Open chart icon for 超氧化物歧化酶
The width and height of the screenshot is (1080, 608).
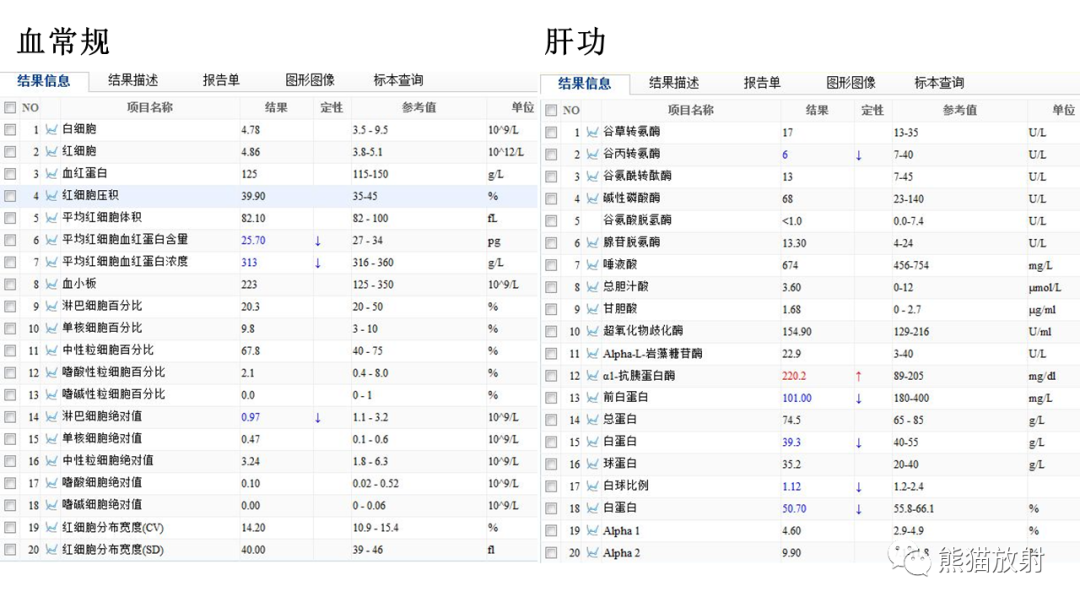click(592, 331)
